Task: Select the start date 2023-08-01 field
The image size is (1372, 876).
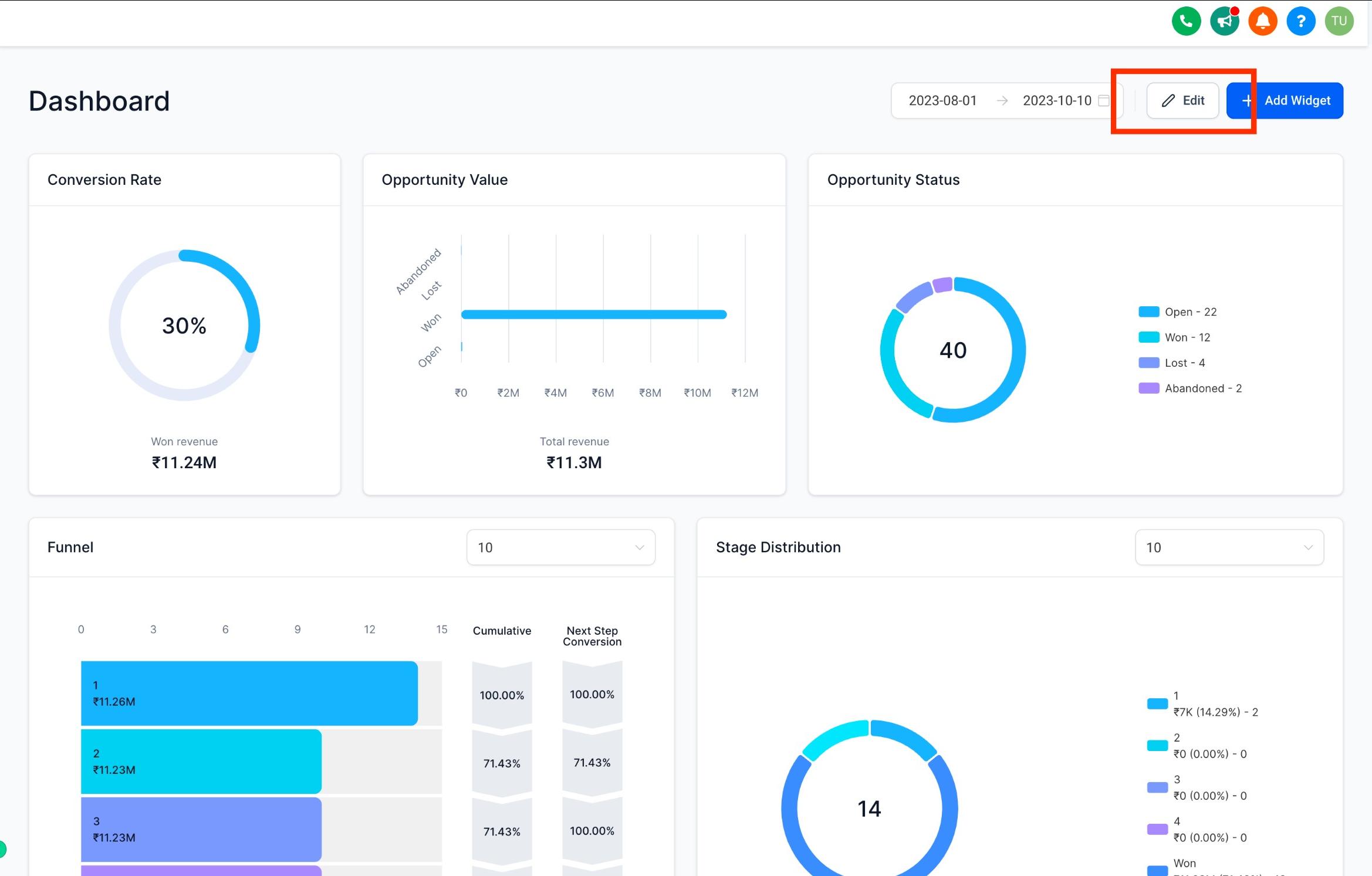Action: click(942, 100)
